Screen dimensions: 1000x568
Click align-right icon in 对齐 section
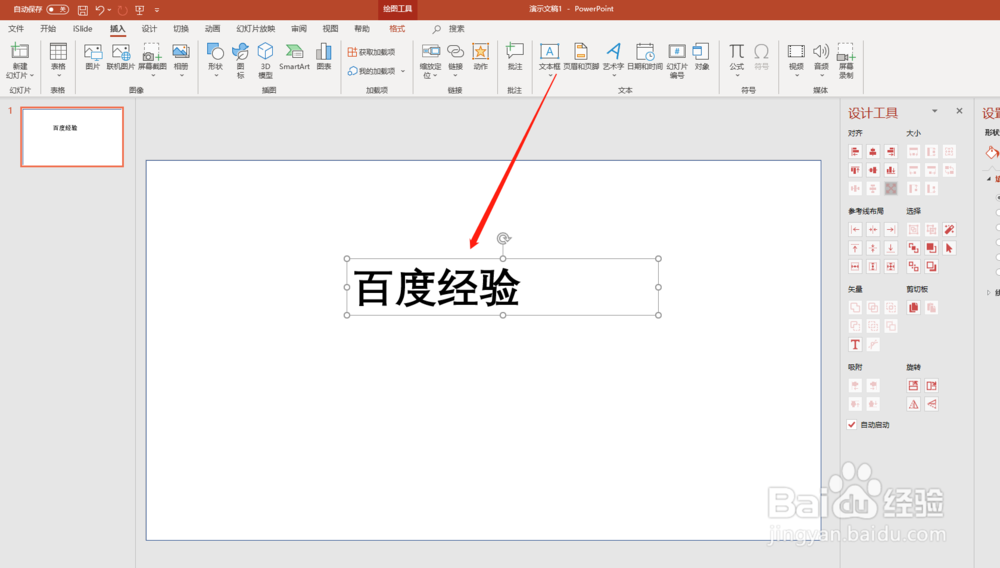point(891,152)
